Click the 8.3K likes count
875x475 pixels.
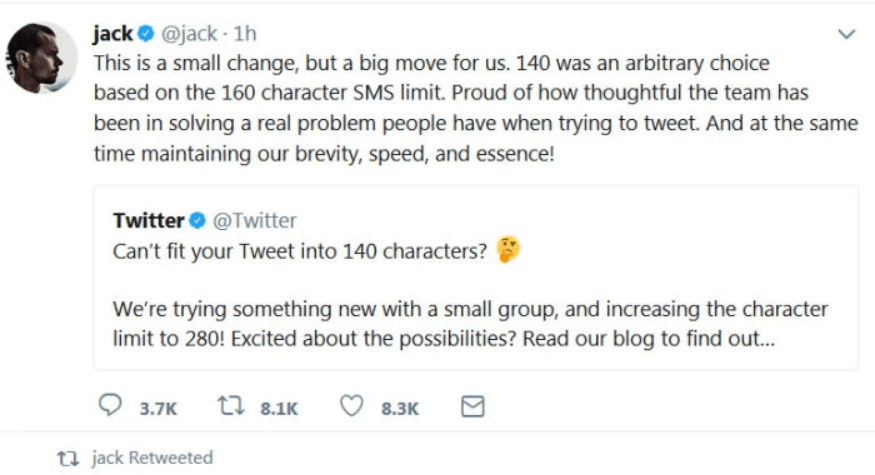click(400, 409)
